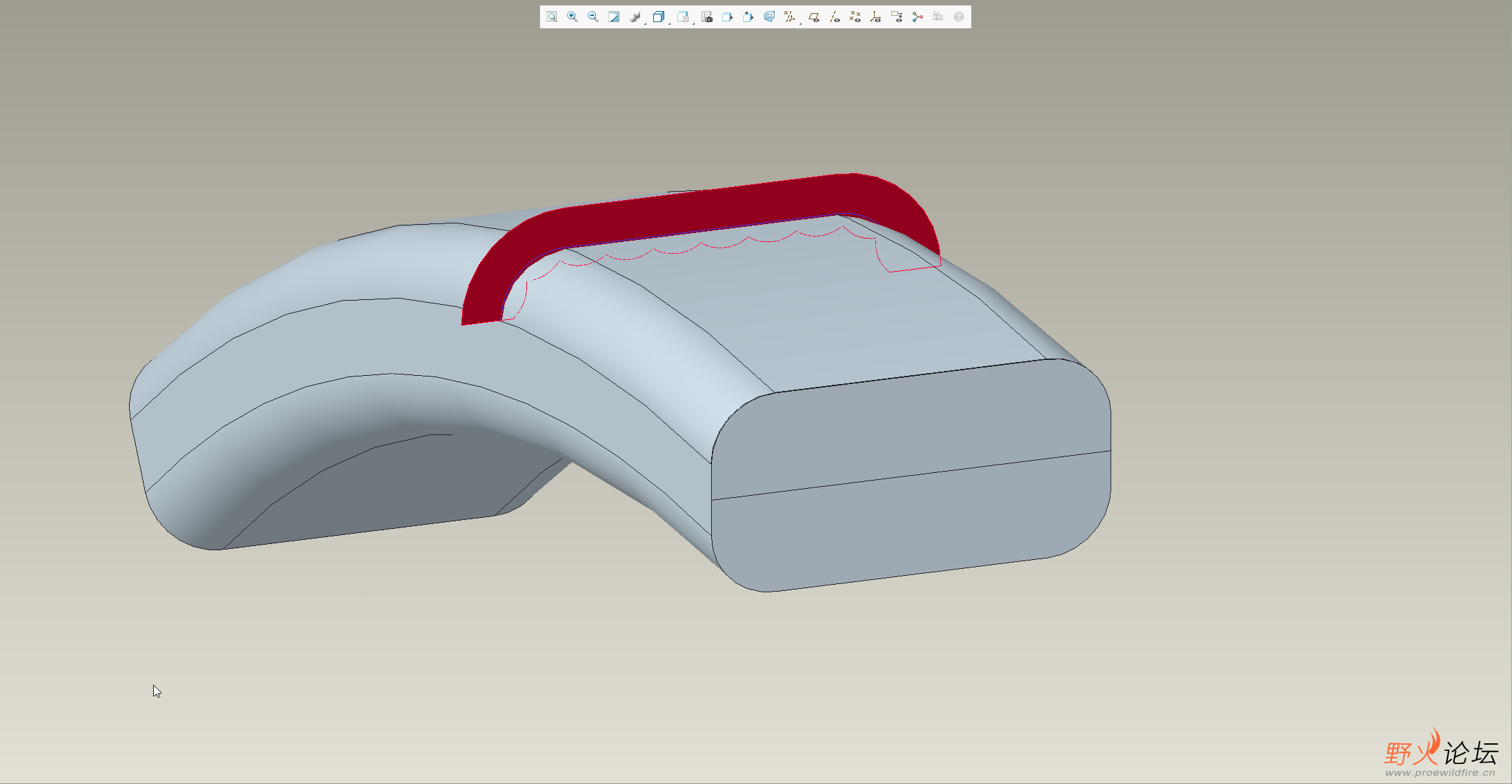Click the cube with left-pointing arrow icon
The width and height of the screenshot is (1512, 784).
coord(728,17)
